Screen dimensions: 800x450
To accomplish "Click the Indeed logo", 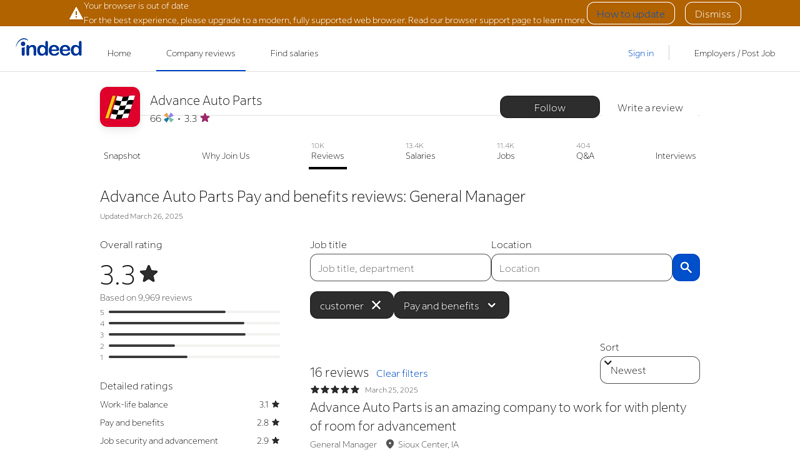I will (x=49, y=48).
